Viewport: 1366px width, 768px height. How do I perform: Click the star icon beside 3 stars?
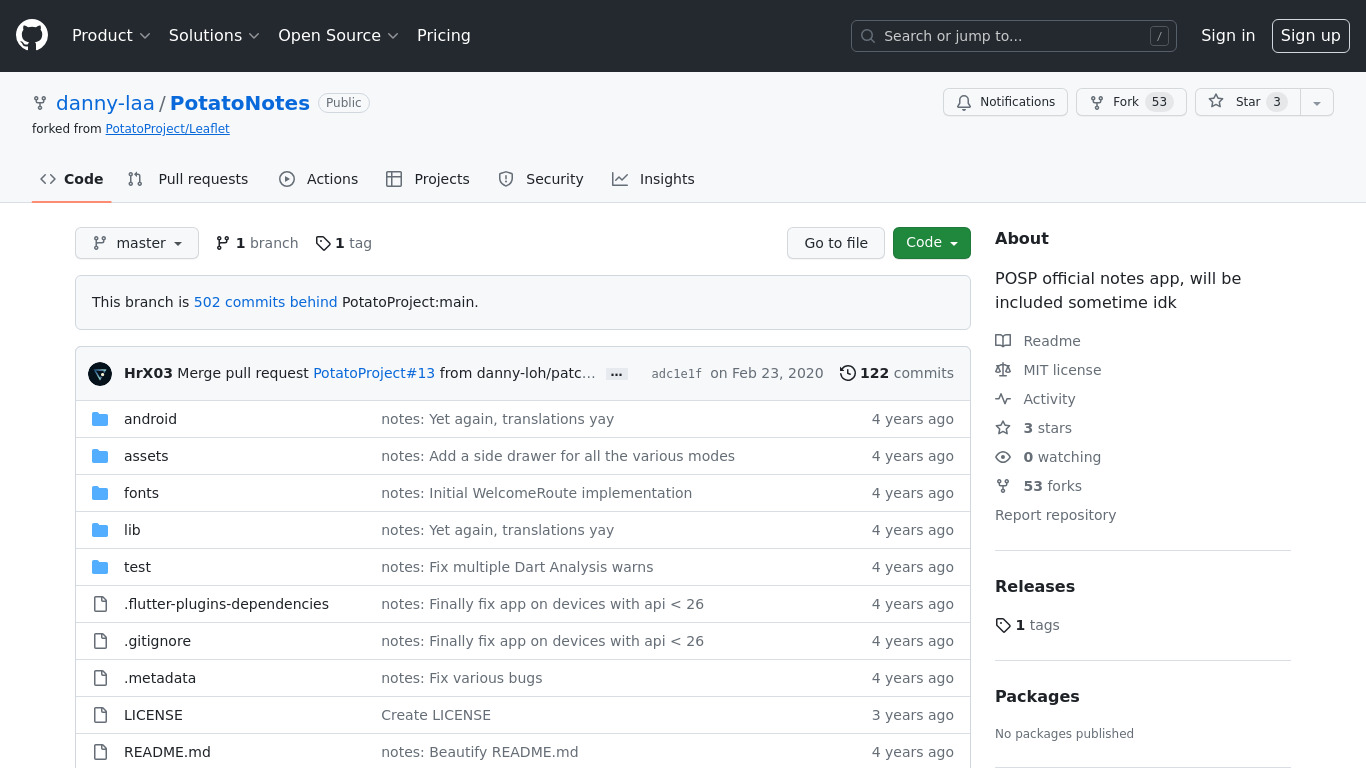click(1003, 428)
